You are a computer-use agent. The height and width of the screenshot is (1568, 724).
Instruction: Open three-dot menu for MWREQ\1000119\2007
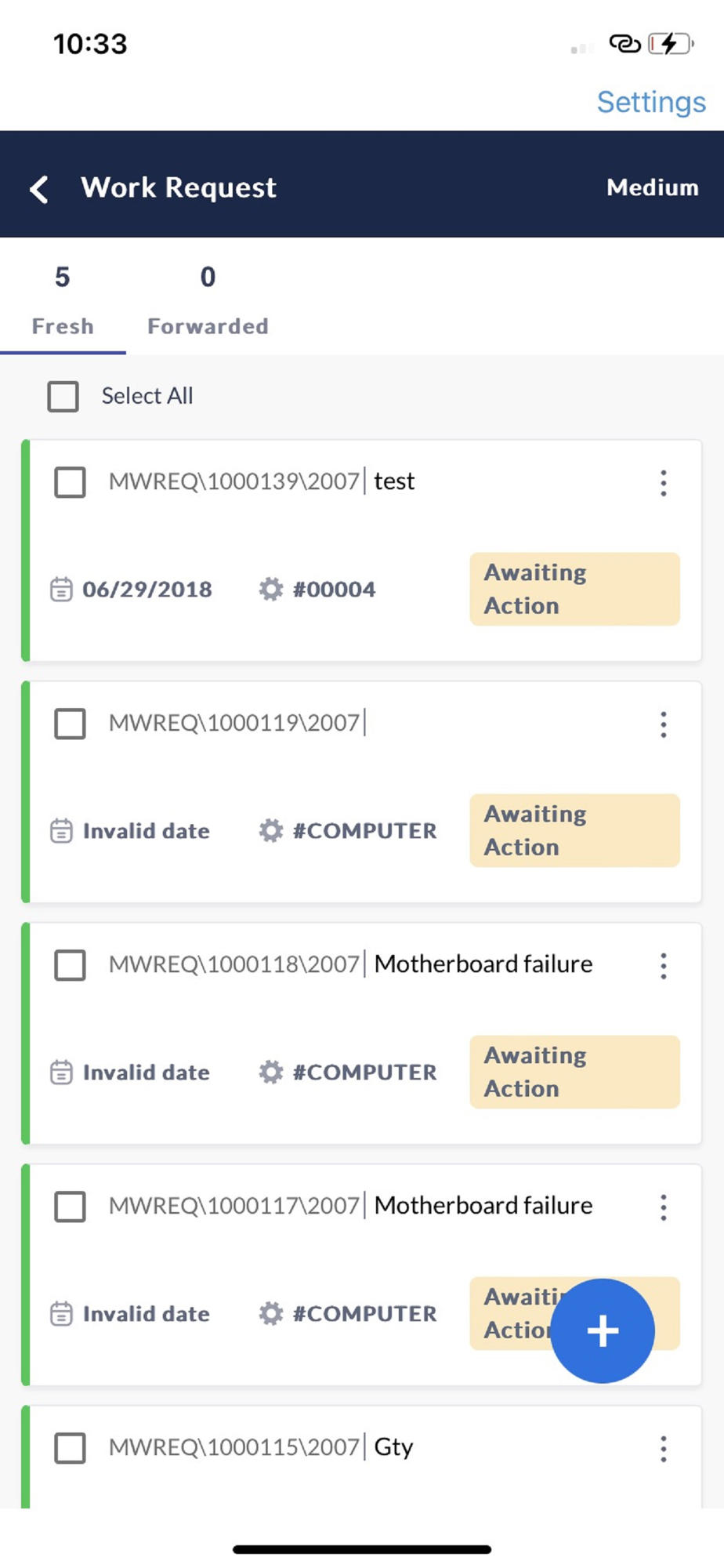663,724
